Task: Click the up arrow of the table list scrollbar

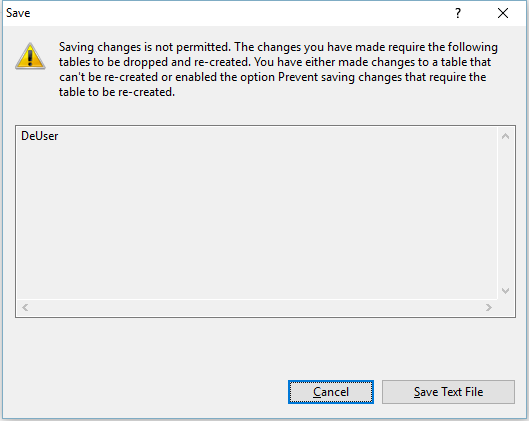Action: coord(505,136)
